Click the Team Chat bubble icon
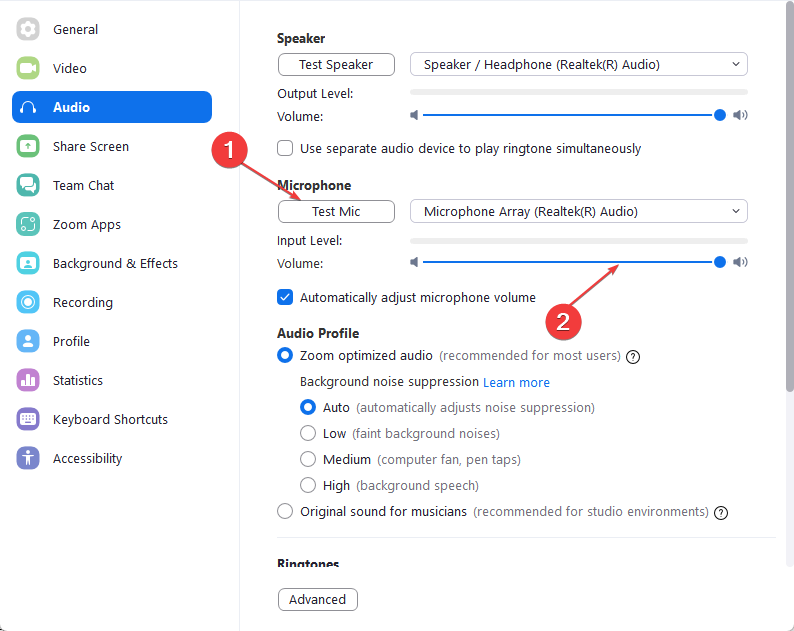This screenshot has height=631, width=794. coord(28,186)
